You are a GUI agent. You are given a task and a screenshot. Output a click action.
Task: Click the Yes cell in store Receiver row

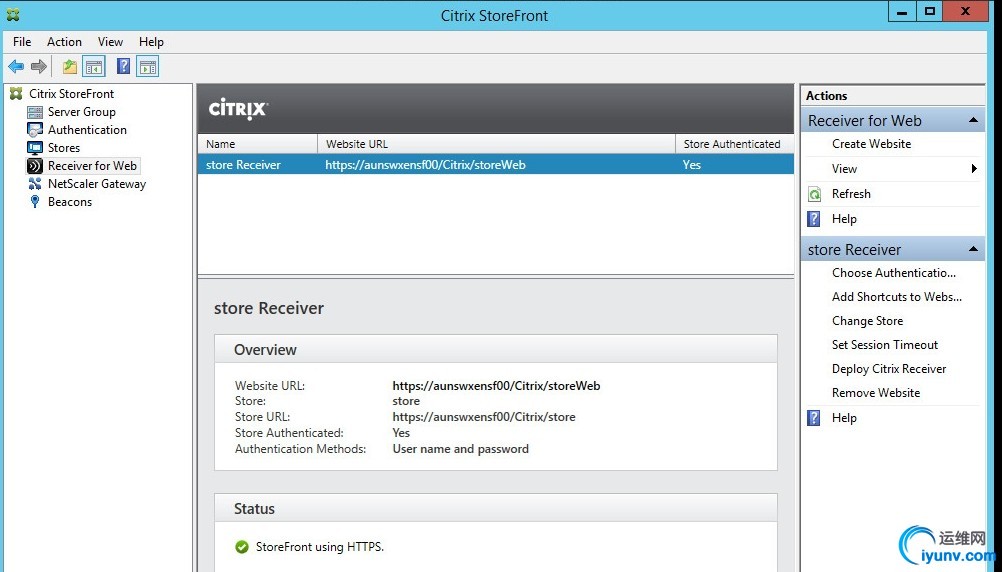pos(691,165)
